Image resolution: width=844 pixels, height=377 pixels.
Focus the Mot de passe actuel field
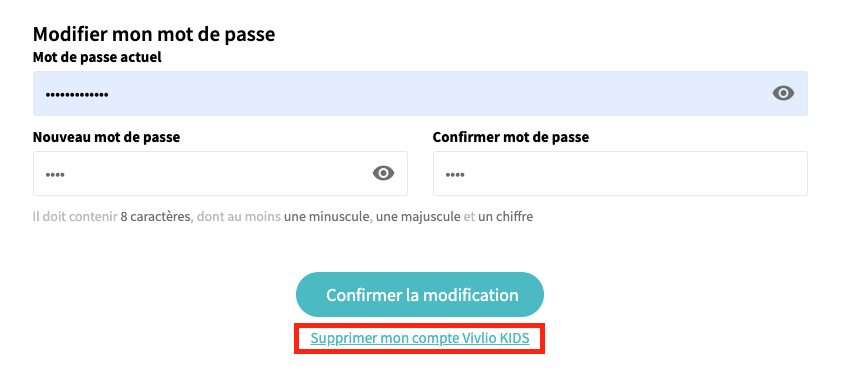[420, 93]
